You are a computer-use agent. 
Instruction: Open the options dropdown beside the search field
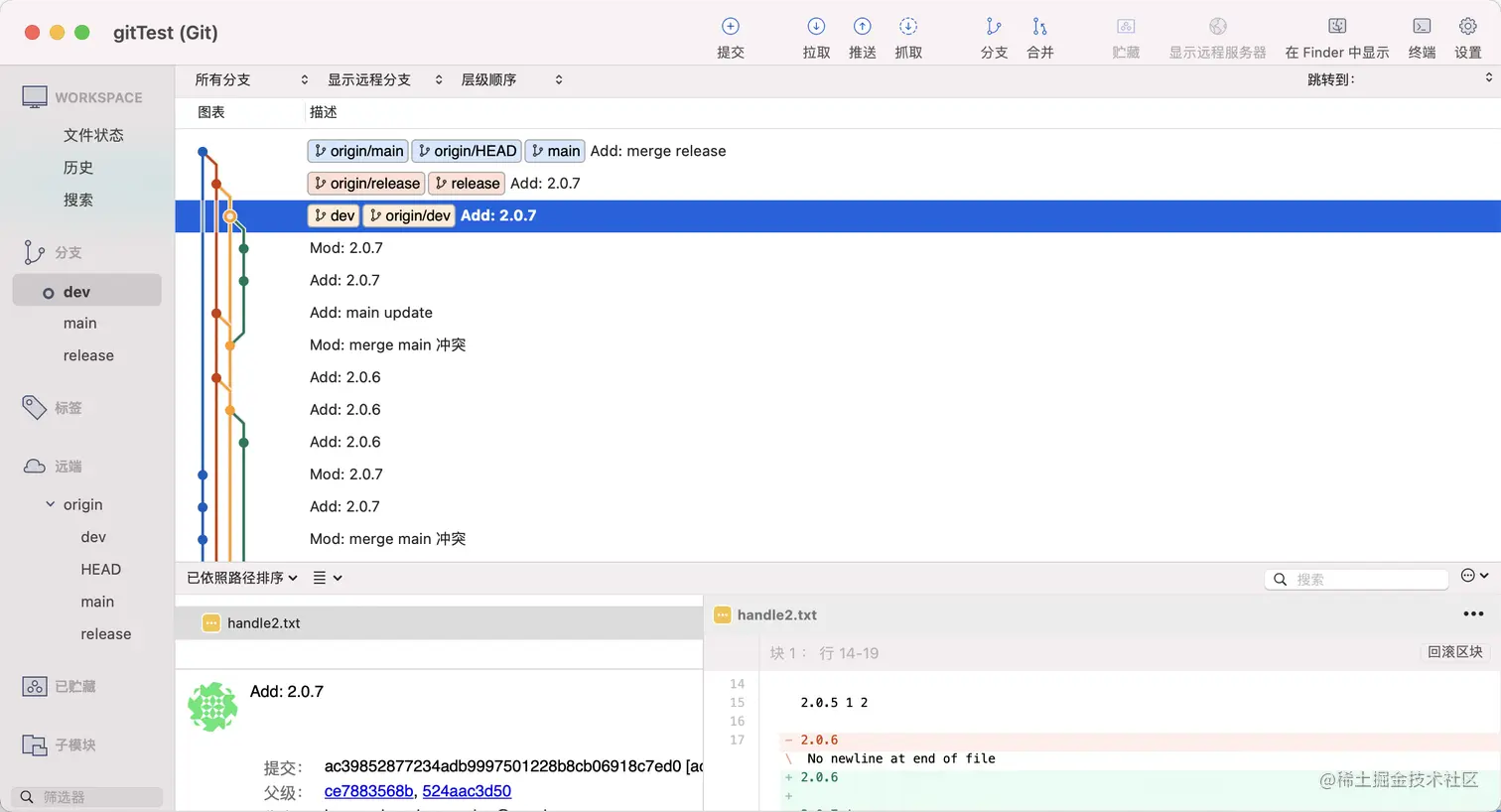coord(1474,576)
